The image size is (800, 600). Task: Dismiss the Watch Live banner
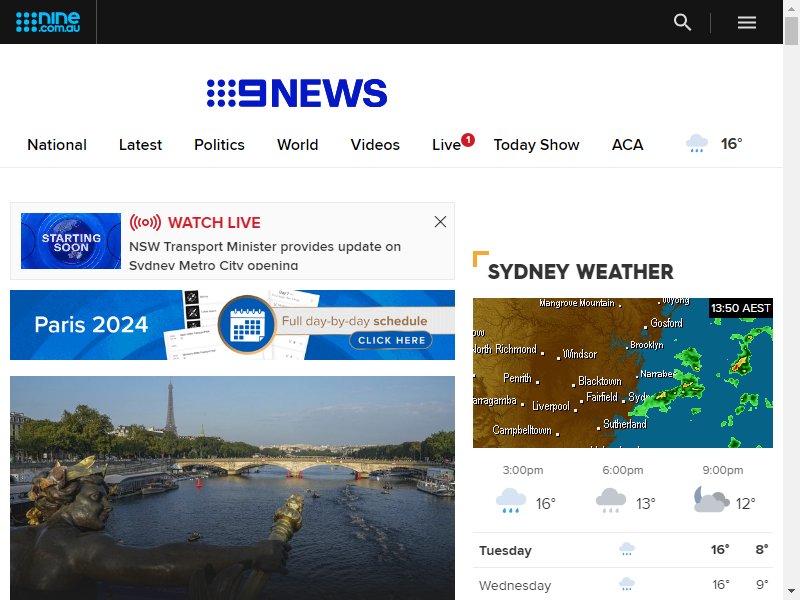pos(440,221)
